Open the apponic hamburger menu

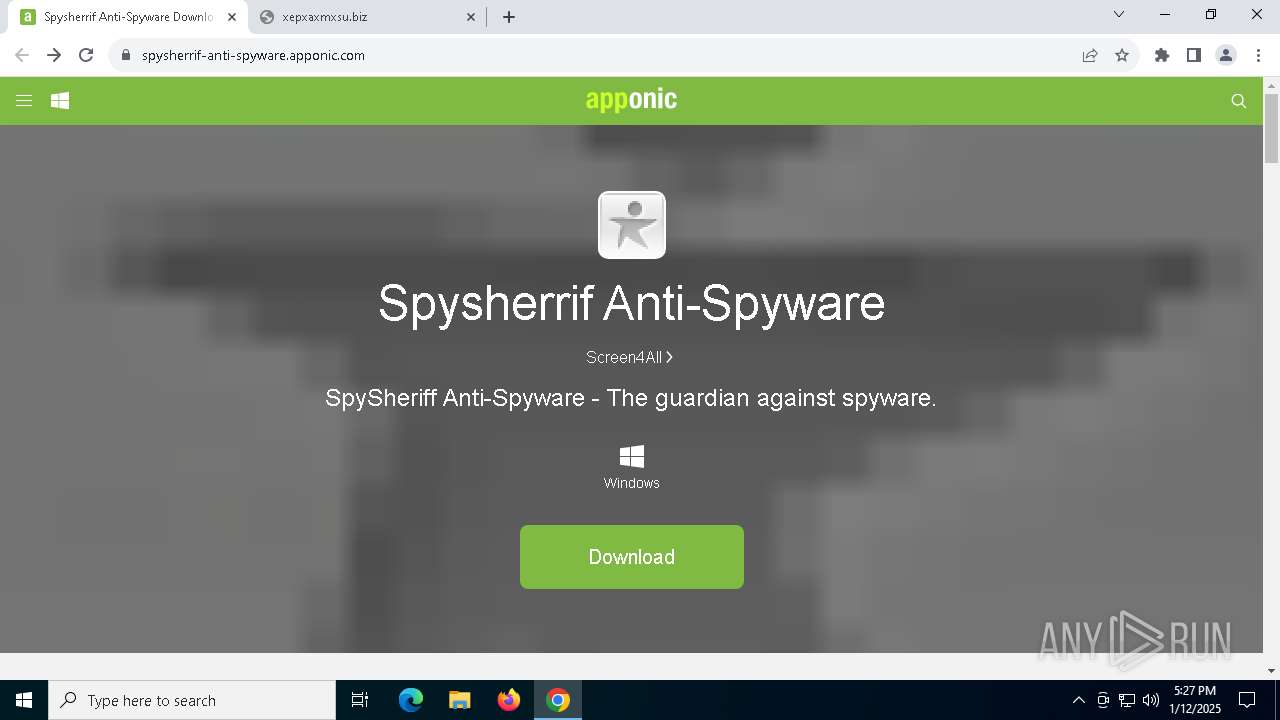pos(24,101)
